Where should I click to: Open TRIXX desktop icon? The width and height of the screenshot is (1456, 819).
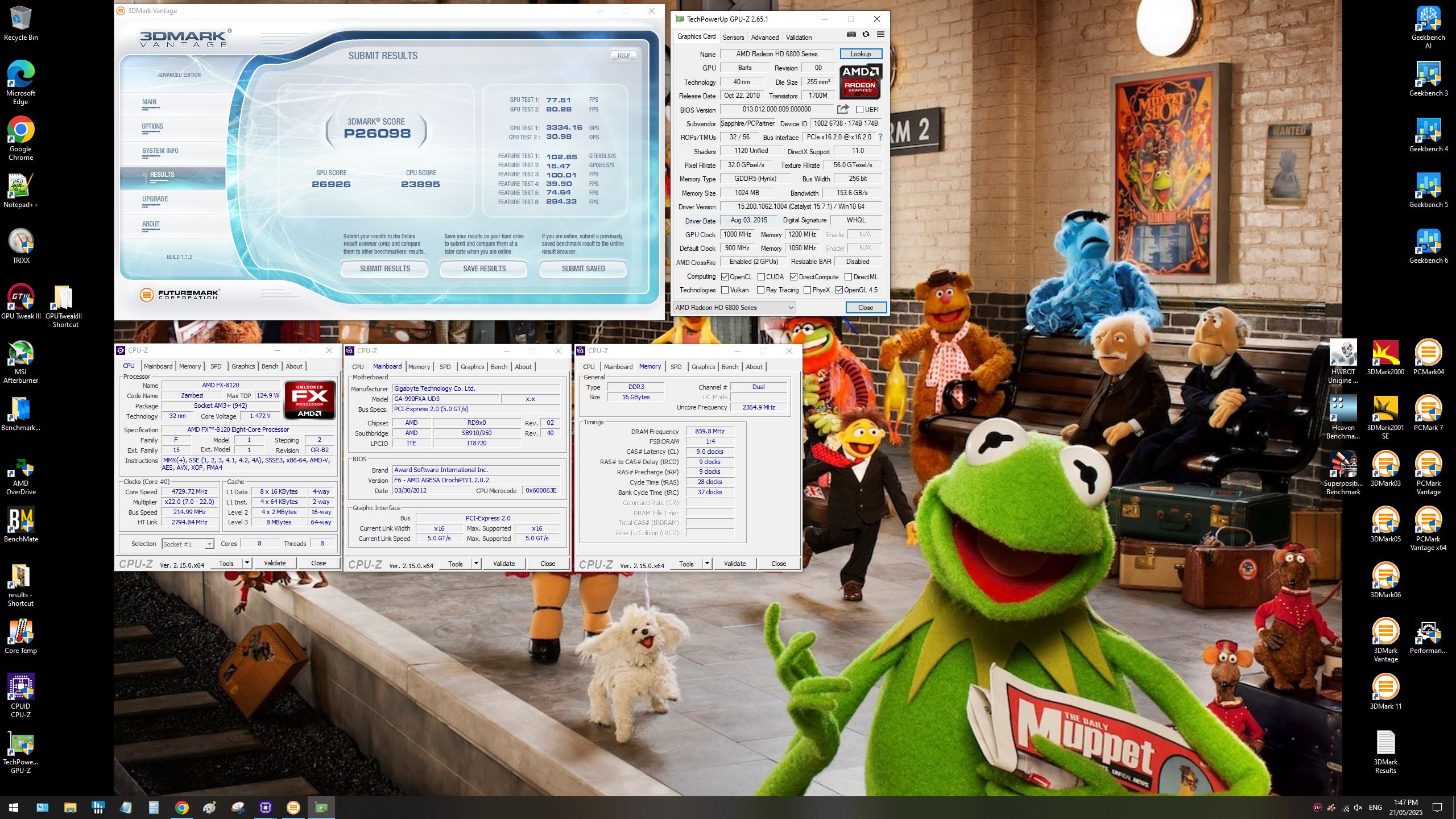click(20, 246)
